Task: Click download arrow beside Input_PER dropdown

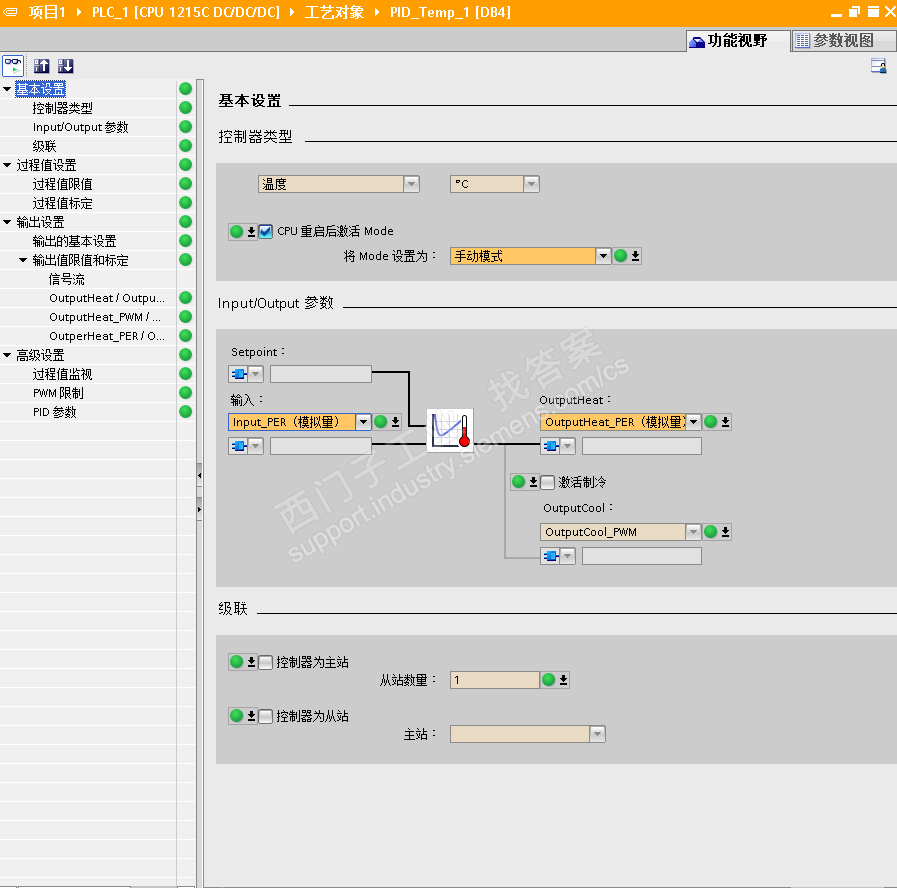Action: pyautogui.click(x=395, y=422)
